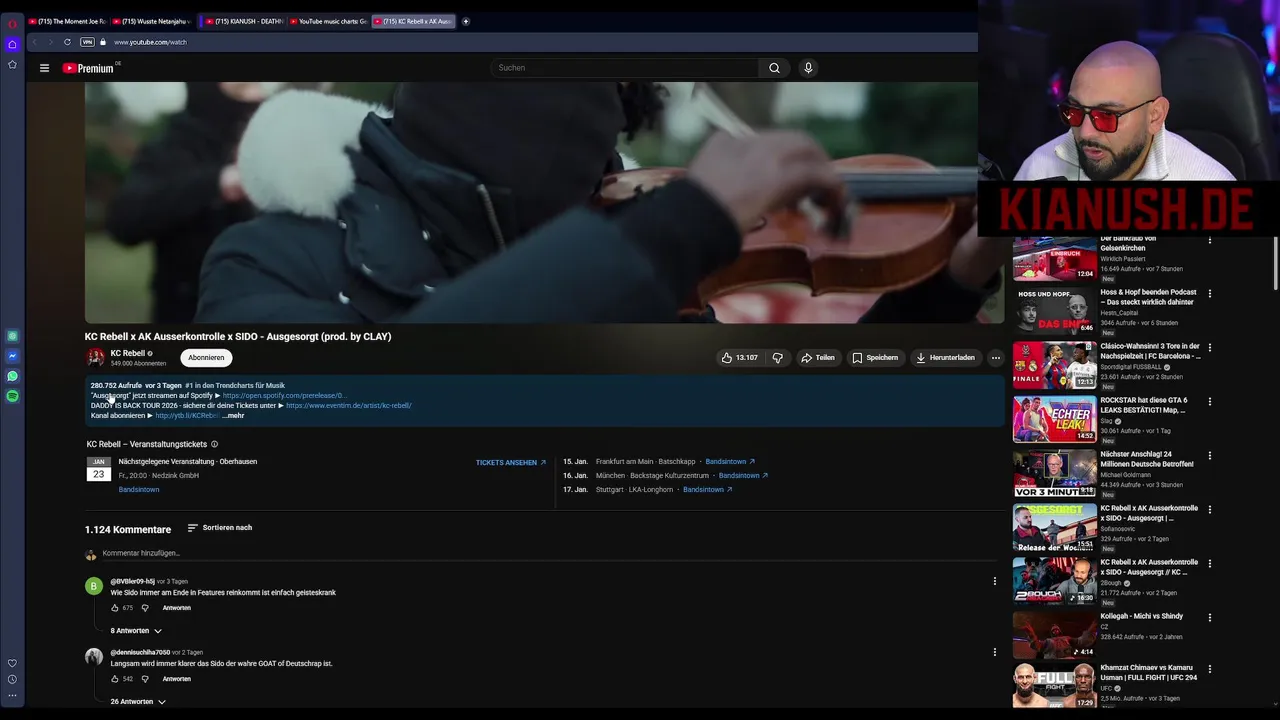
Task: Expand 8 Antworten replies
Action: [x=136, y=631]
